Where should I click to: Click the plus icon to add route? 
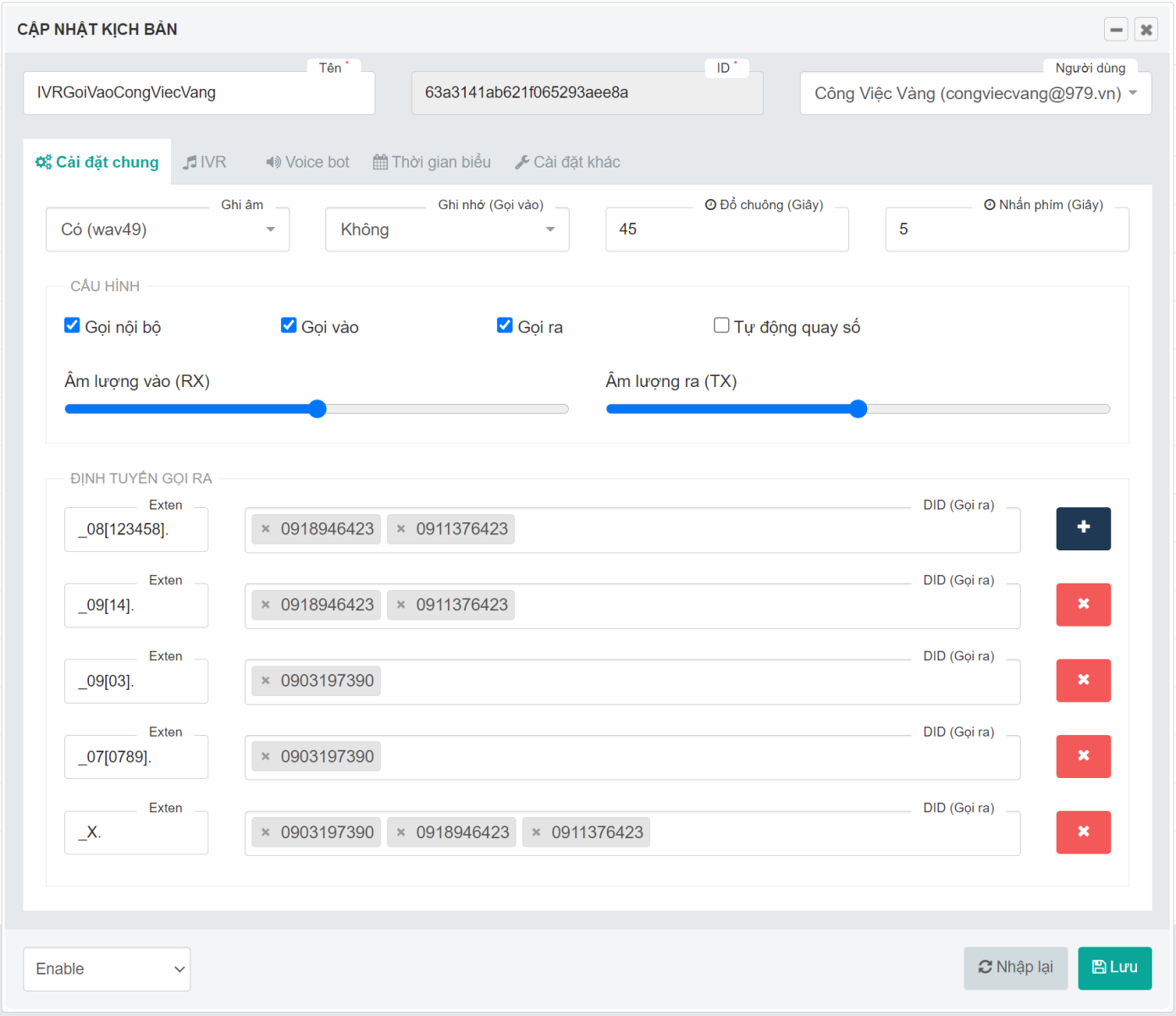tap(1083, 528)
